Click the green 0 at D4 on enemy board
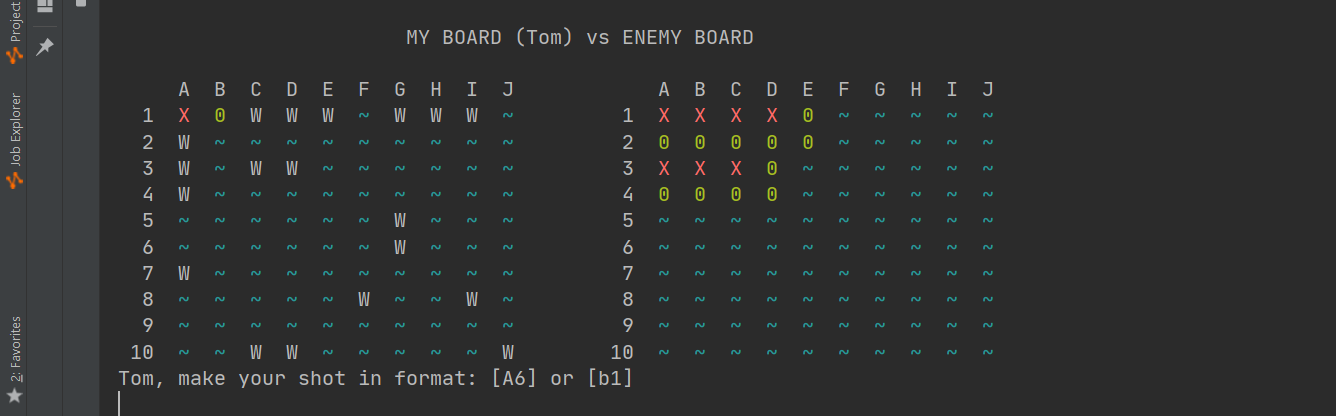Viewport: 1336px width, 416px height. [772, 194]
